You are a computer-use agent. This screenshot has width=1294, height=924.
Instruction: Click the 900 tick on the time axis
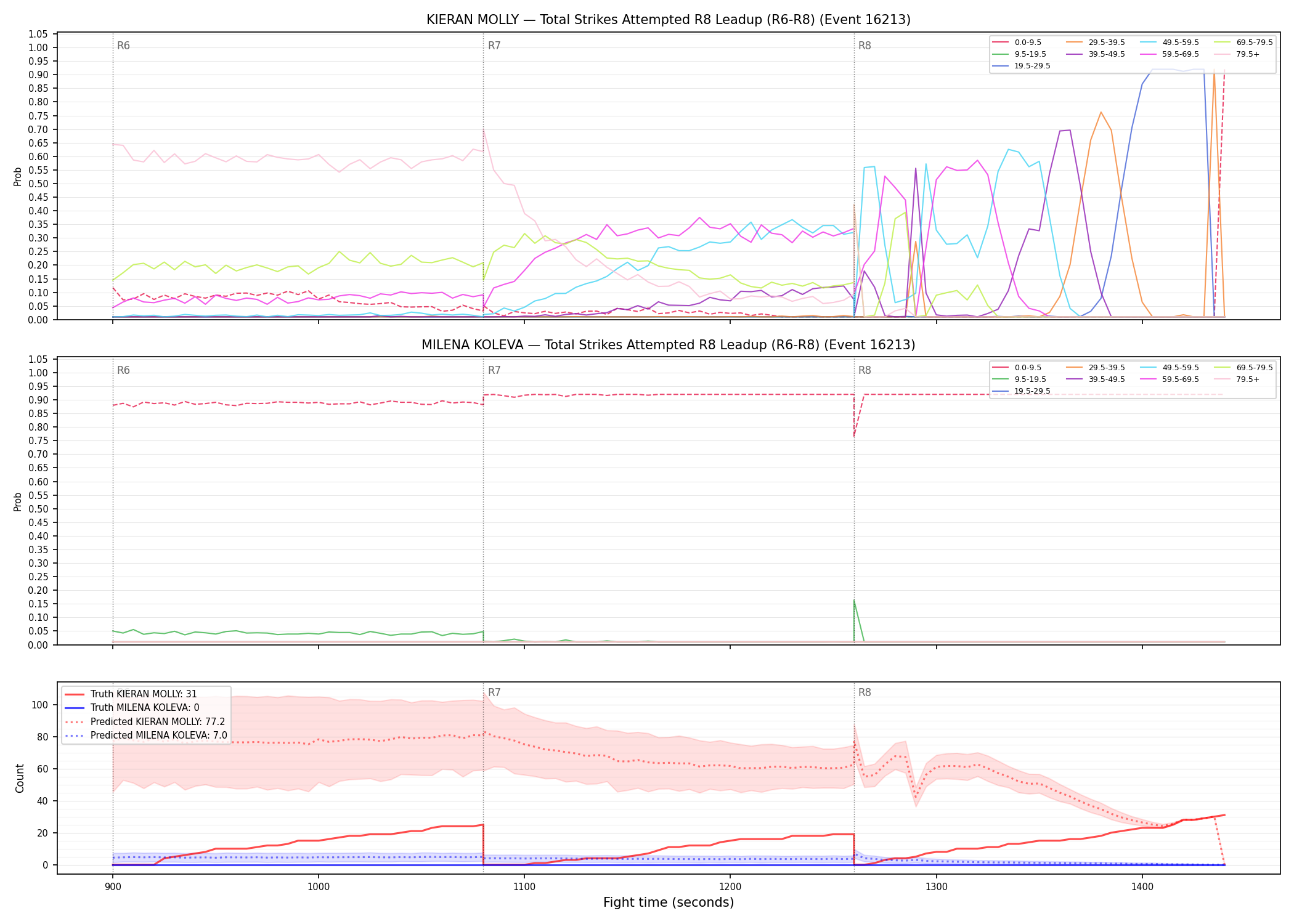click(x=112, y=886)
